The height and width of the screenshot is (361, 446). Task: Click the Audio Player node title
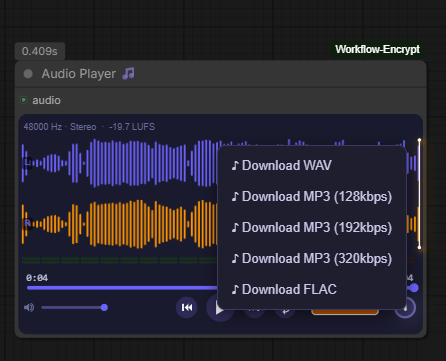[x=79, y=74]
